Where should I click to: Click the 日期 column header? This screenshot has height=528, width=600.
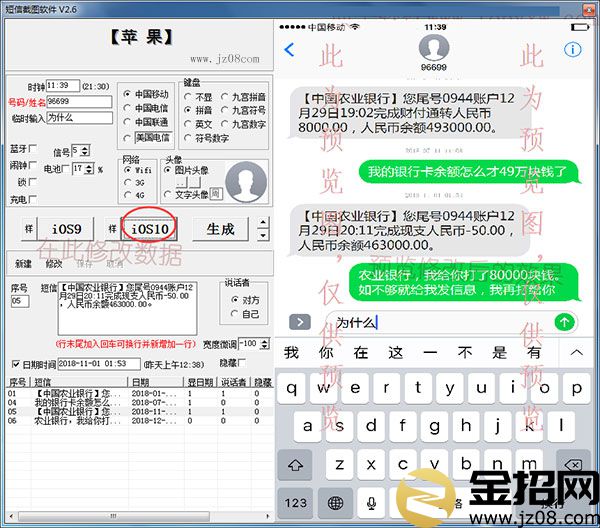point(155,382)
